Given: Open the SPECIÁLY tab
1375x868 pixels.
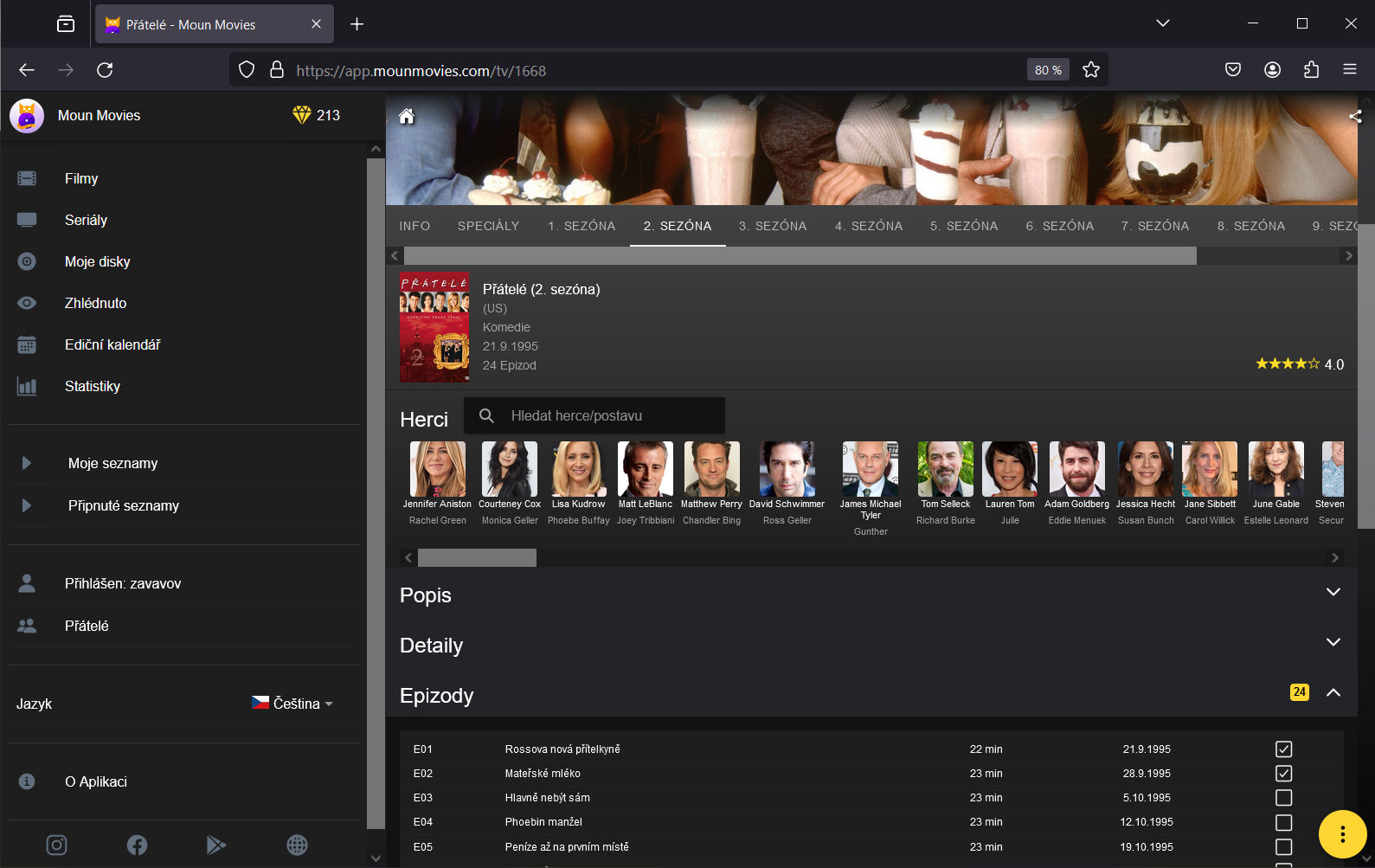Looking at the screenshot, I should point(488,226).
